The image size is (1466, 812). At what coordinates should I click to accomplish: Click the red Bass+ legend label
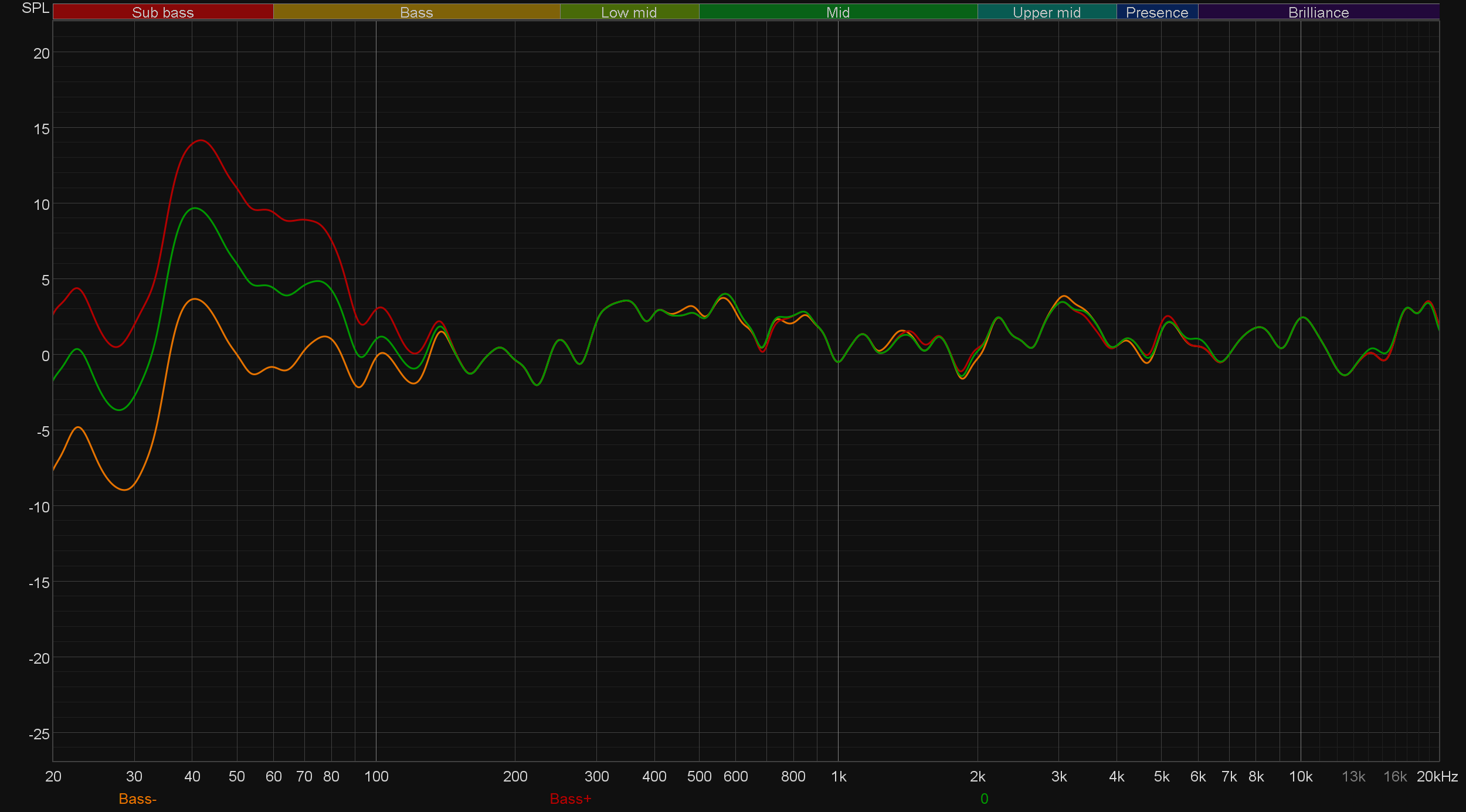(x=570, y=799)
